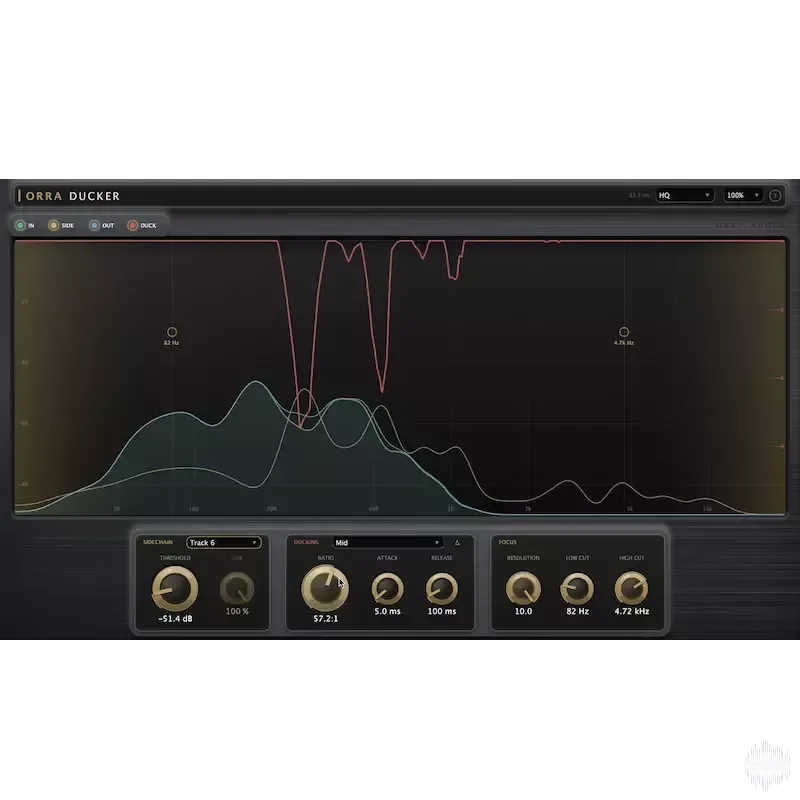Click the ORRA DUCKER logo
The height and width of the screenshot is (800, 800).
(69, 196)
